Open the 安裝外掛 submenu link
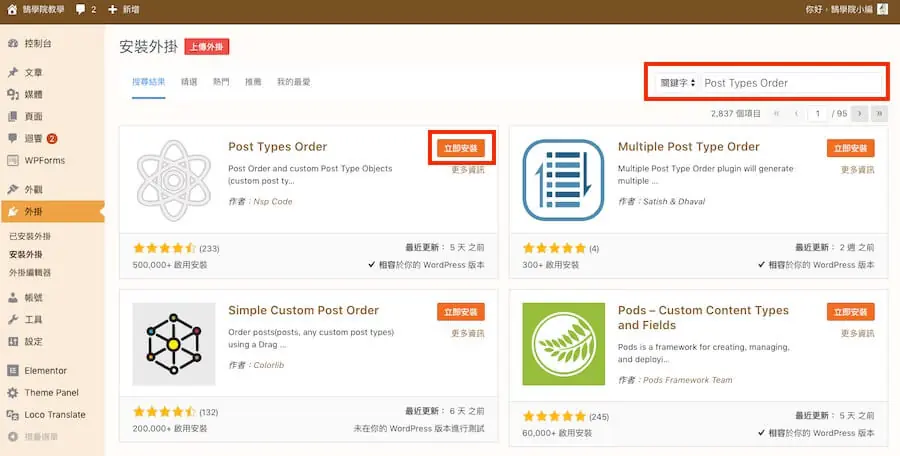 click(26, 254)
